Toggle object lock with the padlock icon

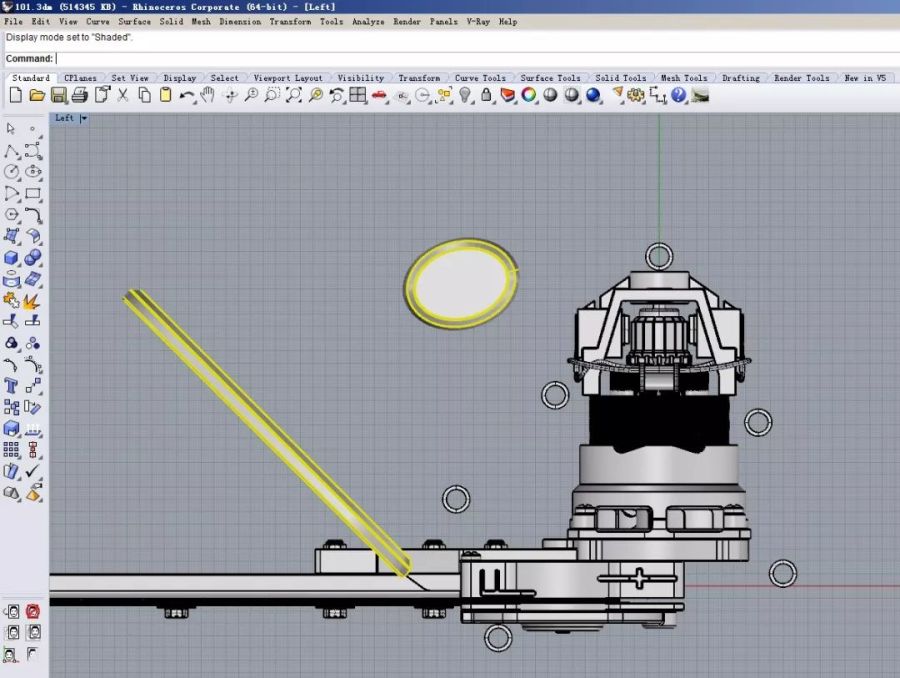[486, 95]
